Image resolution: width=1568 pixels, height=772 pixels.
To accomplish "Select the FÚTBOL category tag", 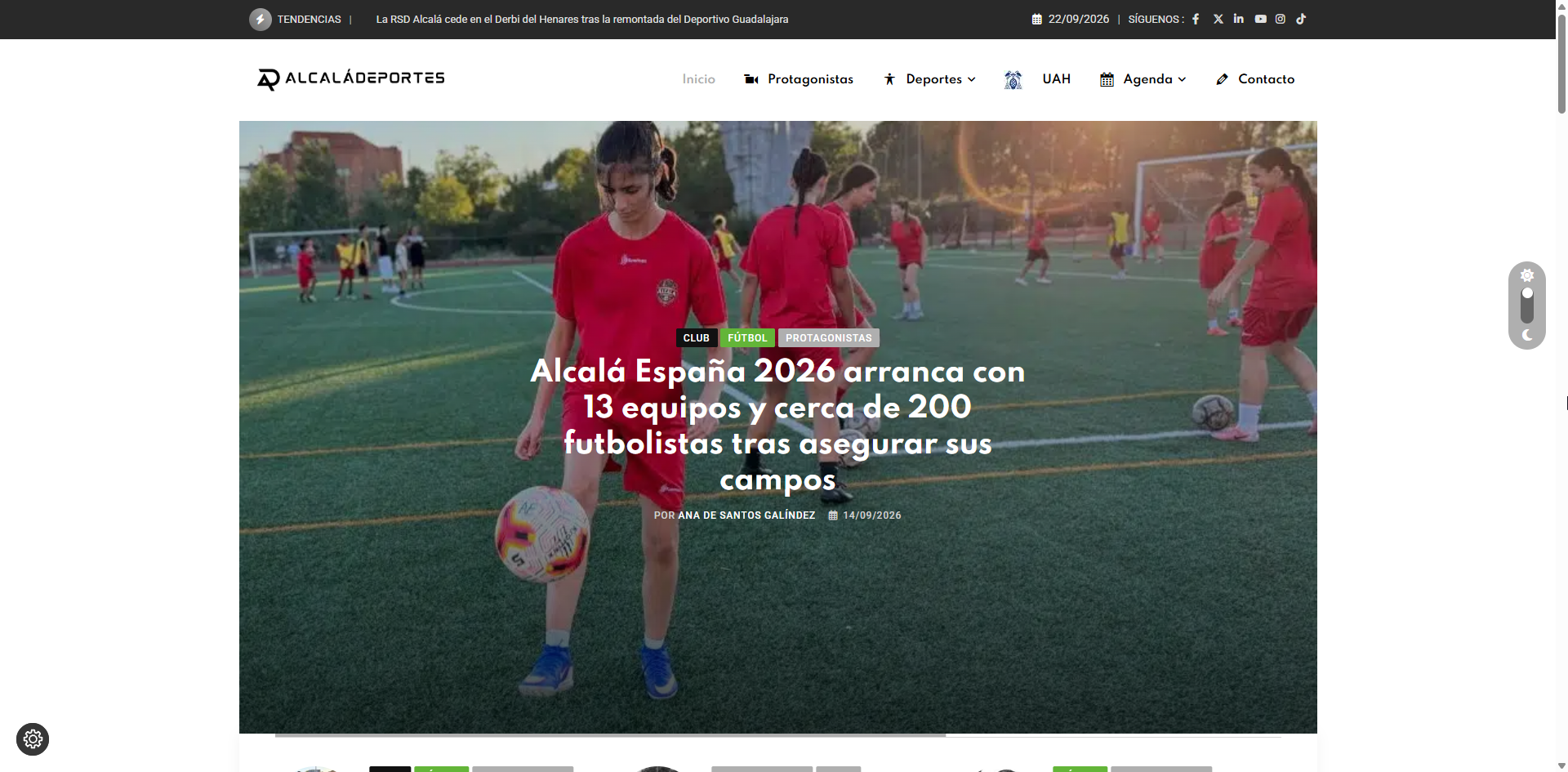I will tap(747, 338).
